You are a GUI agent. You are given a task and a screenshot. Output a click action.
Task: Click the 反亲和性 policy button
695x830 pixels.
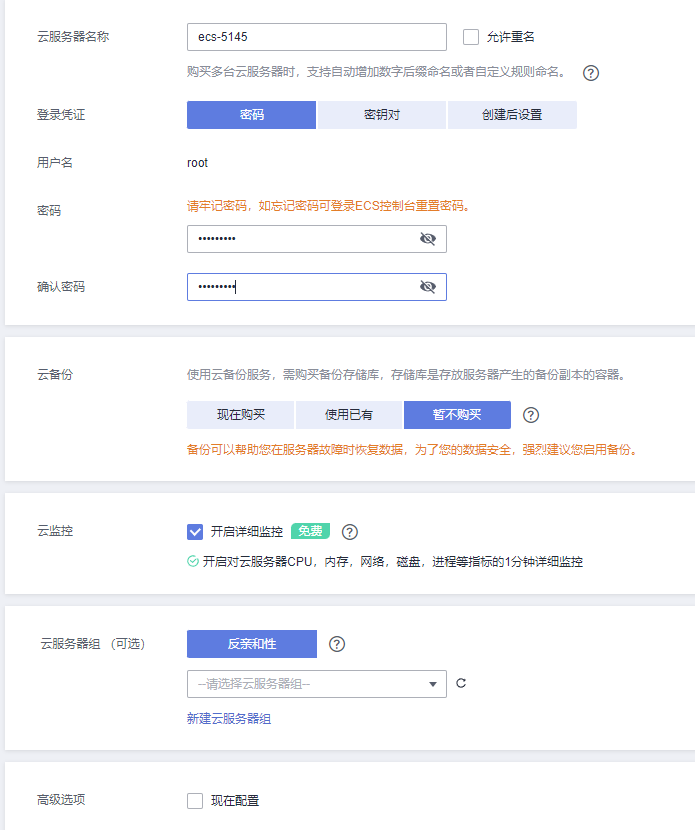(x=251, y=644)
